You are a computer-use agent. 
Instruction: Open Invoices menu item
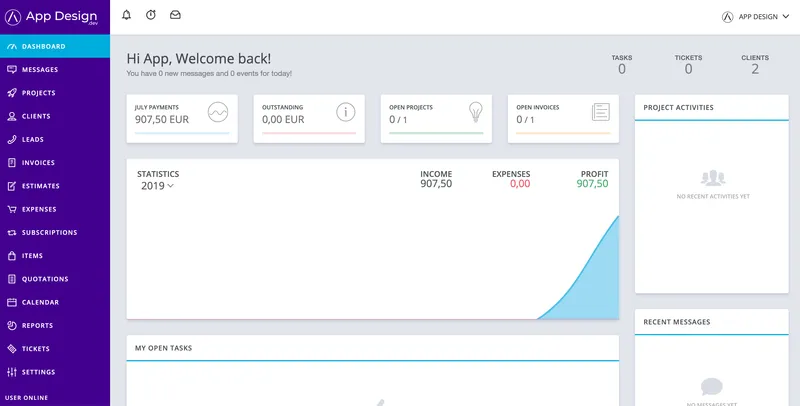click(55, 163)
